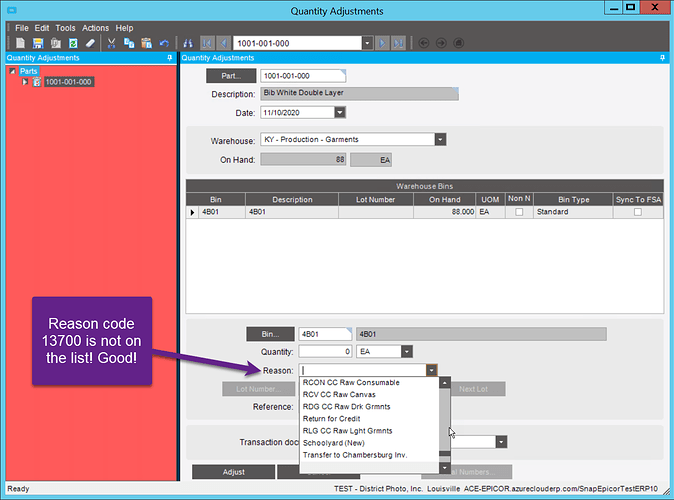This screenshot has width=674, height=500.
Task: Choose Schoolyard (New) reason
Action: pos(369,443)
